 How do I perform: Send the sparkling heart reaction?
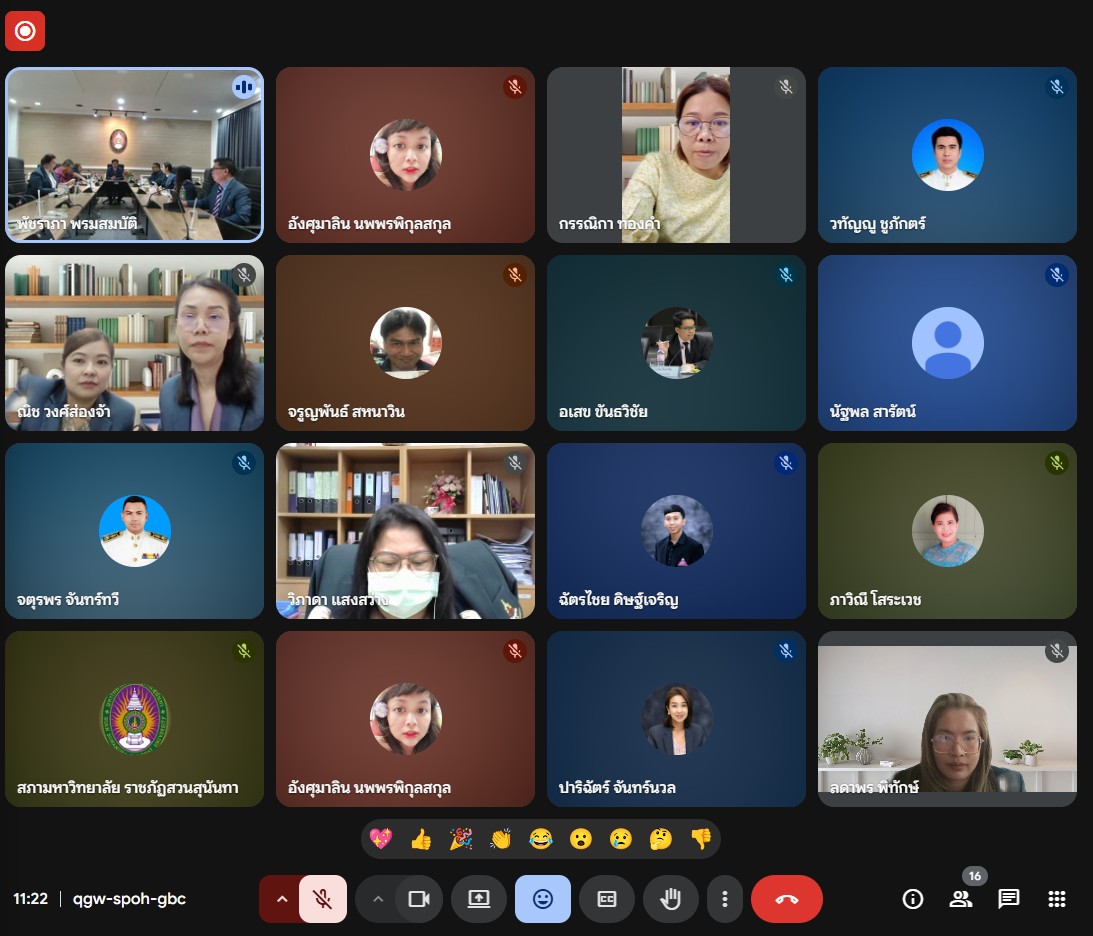381,839
